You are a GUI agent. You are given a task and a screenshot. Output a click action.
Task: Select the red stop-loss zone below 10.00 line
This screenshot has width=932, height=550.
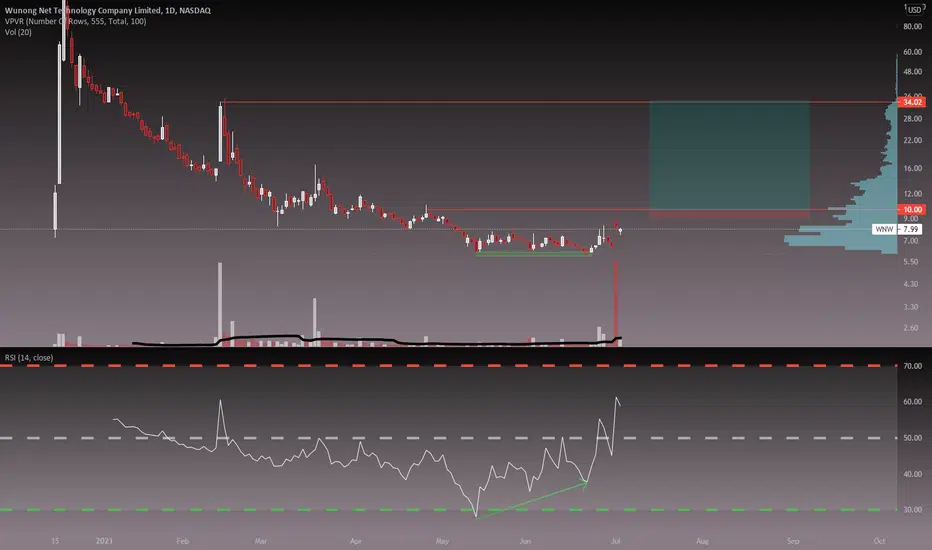(x=729, y=213)
